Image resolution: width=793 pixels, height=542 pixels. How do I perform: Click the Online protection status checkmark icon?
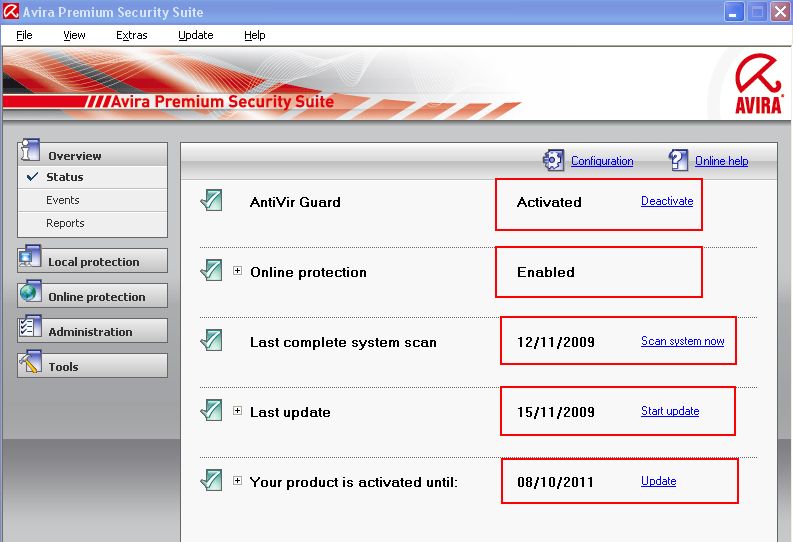(211, 270)
